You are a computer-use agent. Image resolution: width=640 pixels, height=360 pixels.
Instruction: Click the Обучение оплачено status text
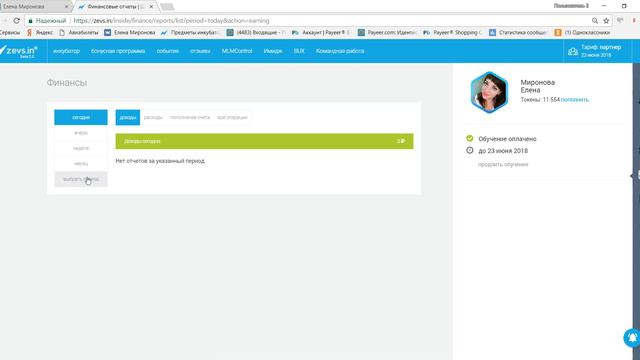pos(507,139)
